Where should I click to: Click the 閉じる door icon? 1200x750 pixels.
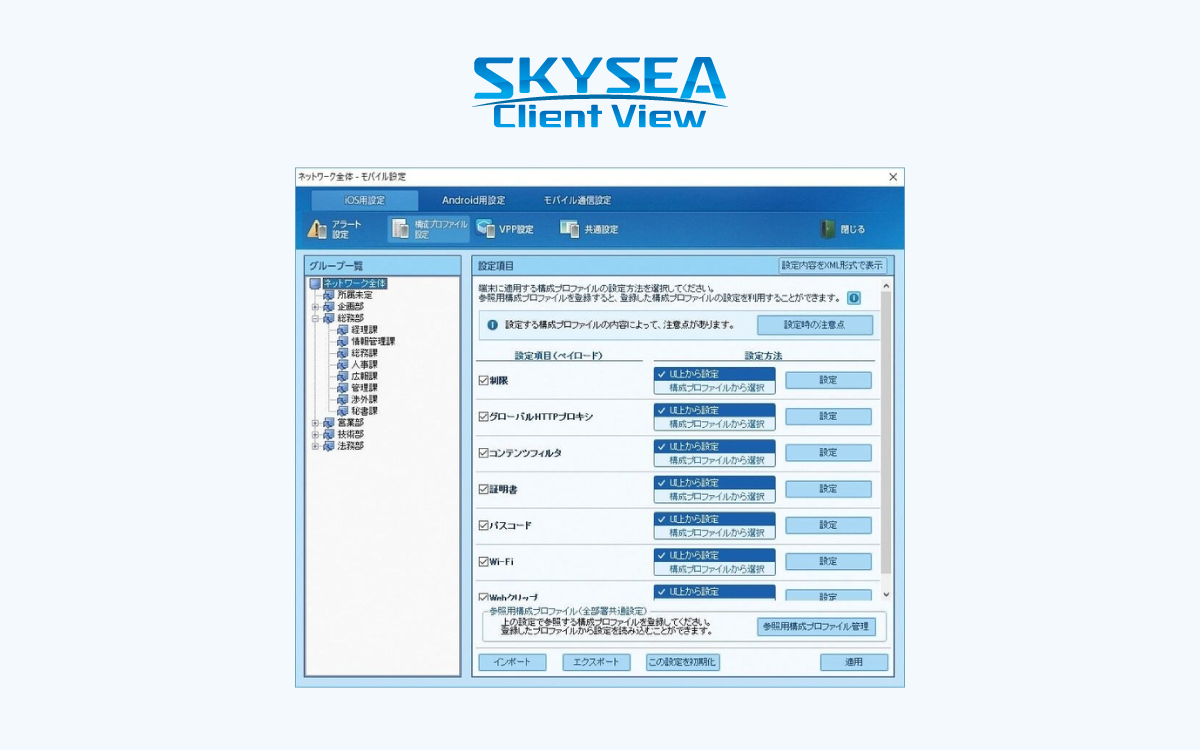click(x=828, y=229)
